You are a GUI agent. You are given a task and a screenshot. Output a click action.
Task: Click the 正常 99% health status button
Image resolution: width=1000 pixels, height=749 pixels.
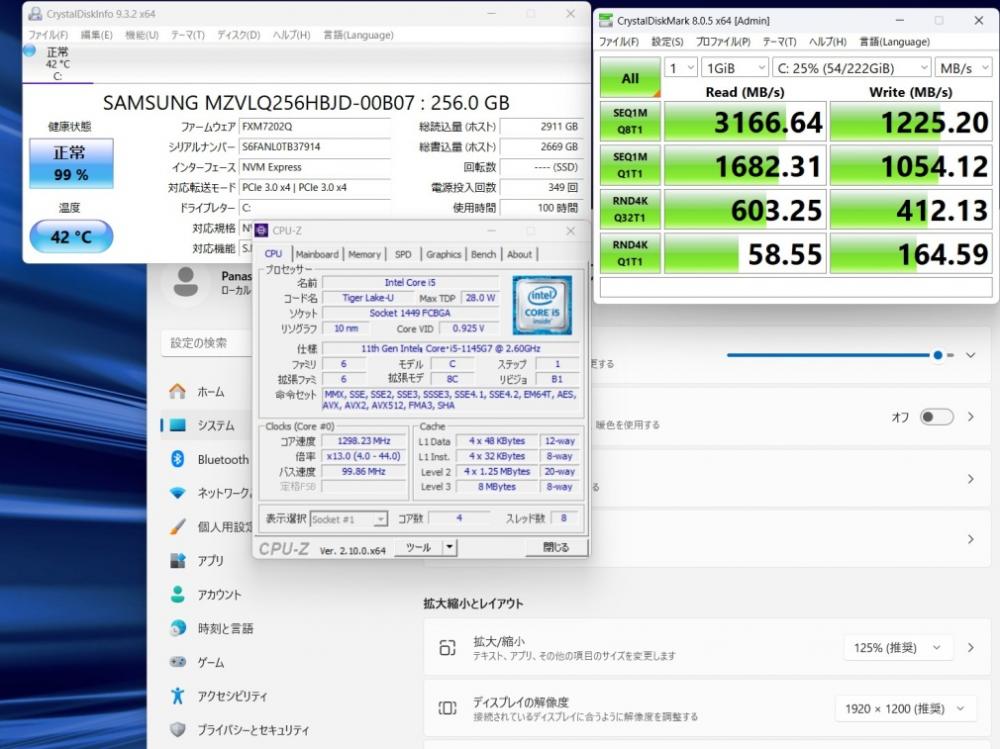pos(71,163)
